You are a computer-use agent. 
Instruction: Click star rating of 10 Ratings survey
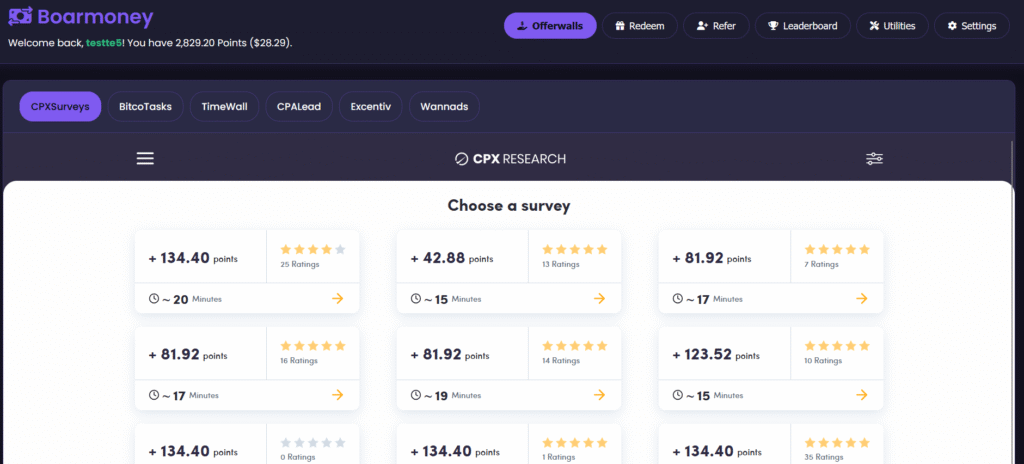coord(837,345)
